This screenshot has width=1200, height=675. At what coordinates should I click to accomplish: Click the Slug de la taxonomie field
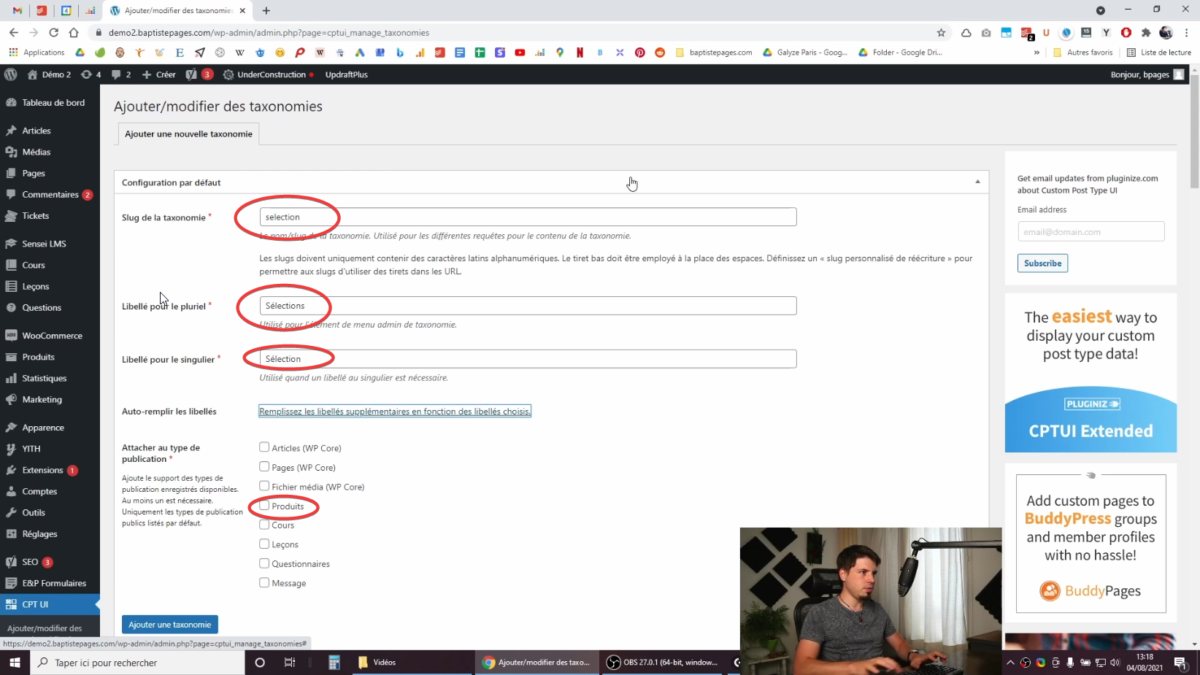[x=527, y=217]
